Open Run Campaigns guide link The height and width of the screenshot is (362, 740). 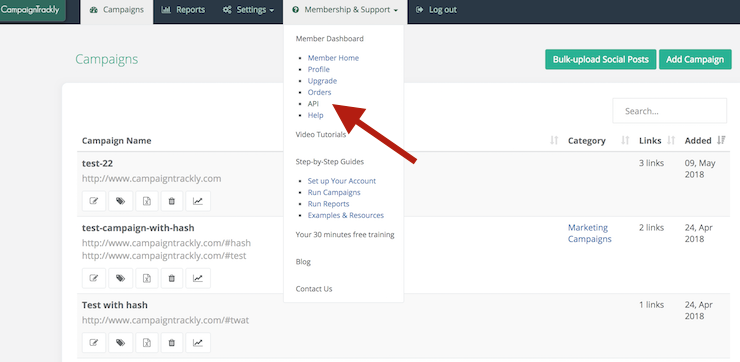click(334, 193)
